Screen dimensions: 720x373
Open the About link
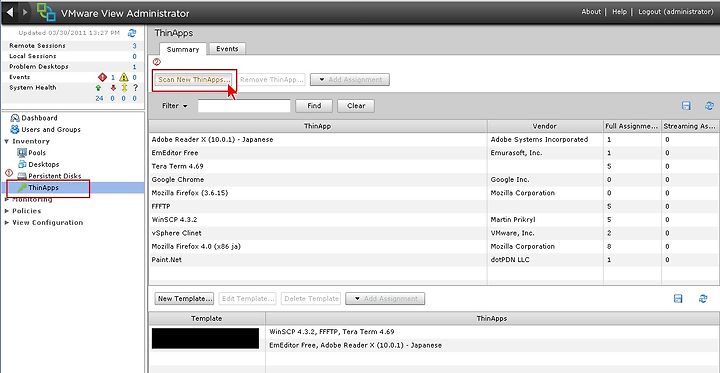tap(591, 12)
